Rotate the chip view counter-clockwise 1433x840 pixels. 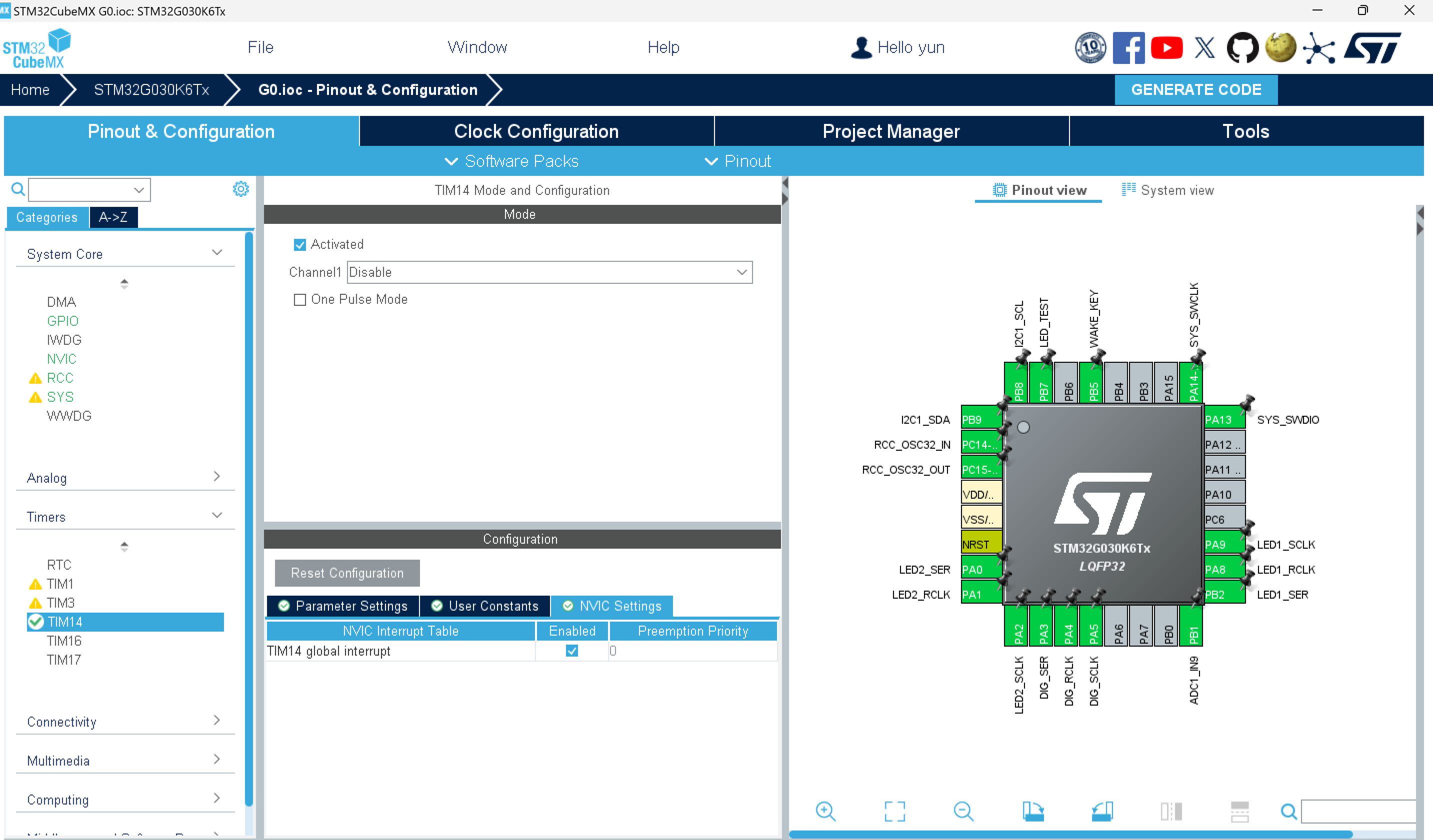pos(1102,811)
